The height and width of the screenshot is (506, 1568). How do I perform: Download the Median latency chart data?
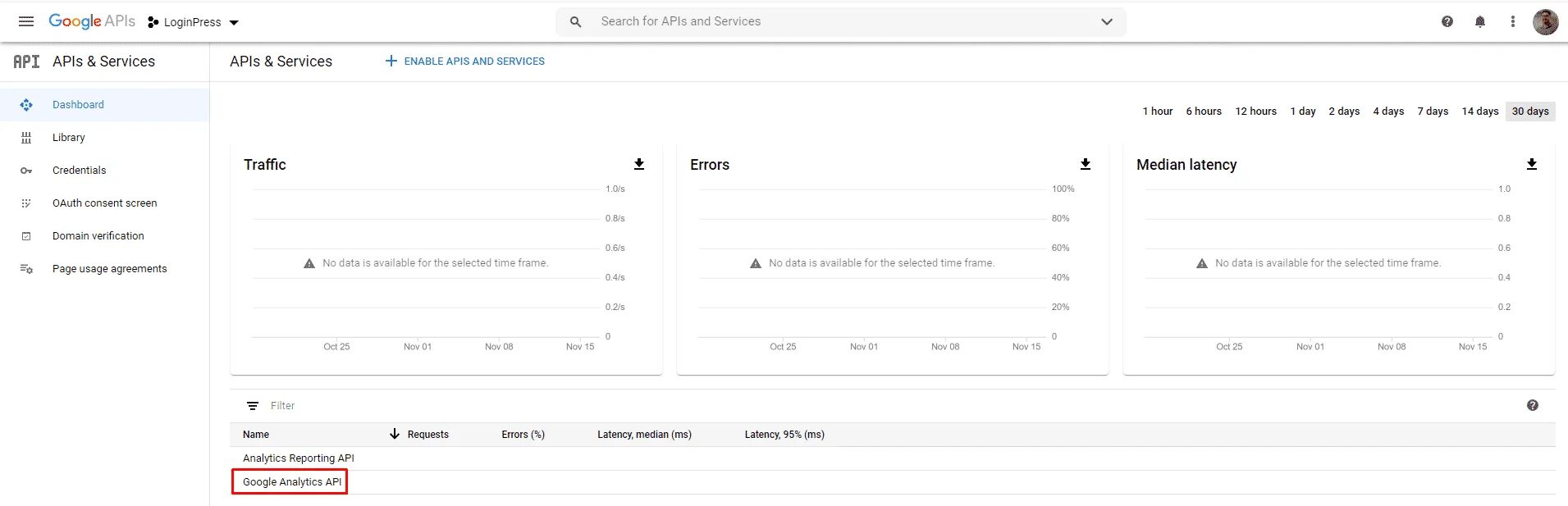click(x=1532, y=164)
